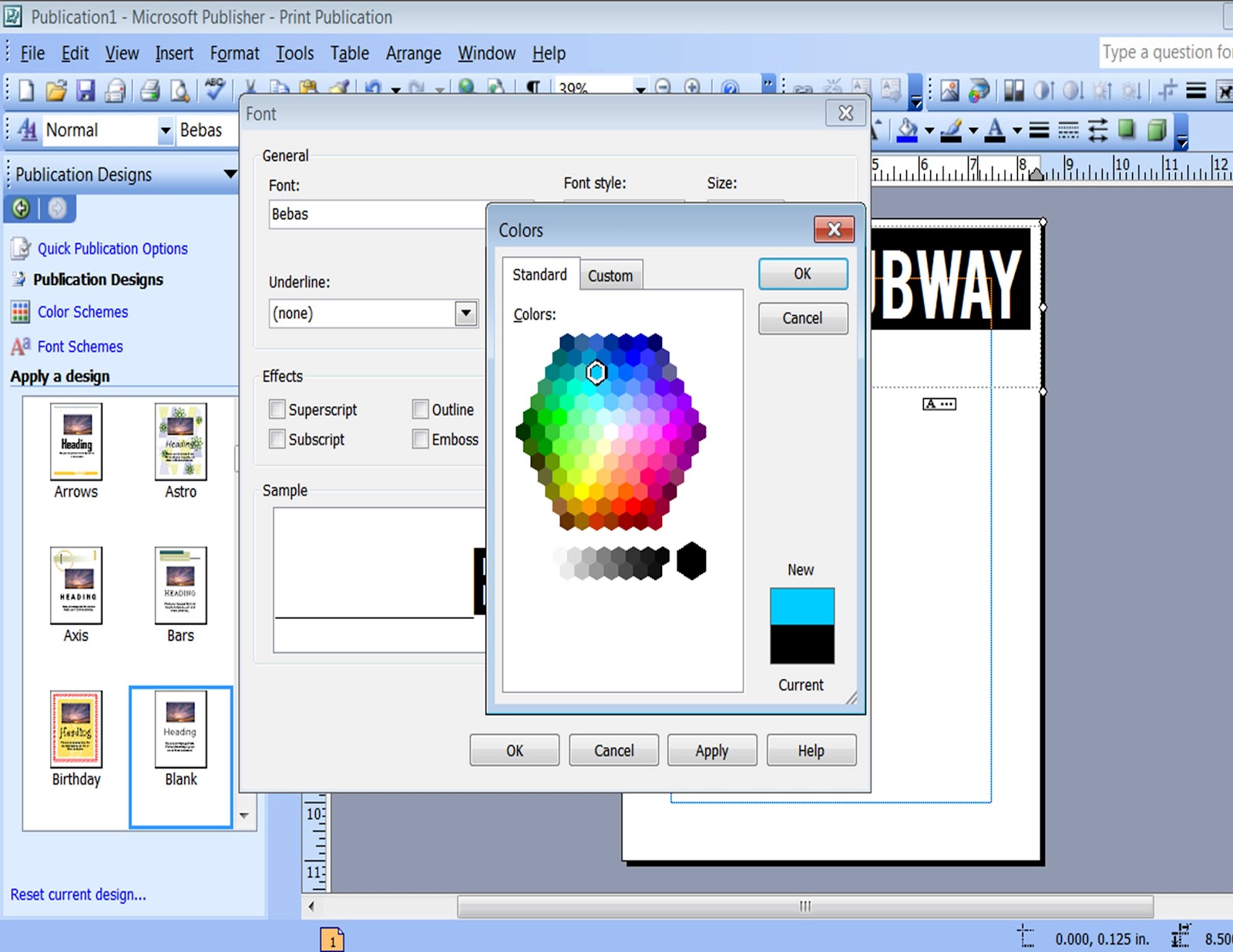Open the Arrange menu

click(413, 53)
